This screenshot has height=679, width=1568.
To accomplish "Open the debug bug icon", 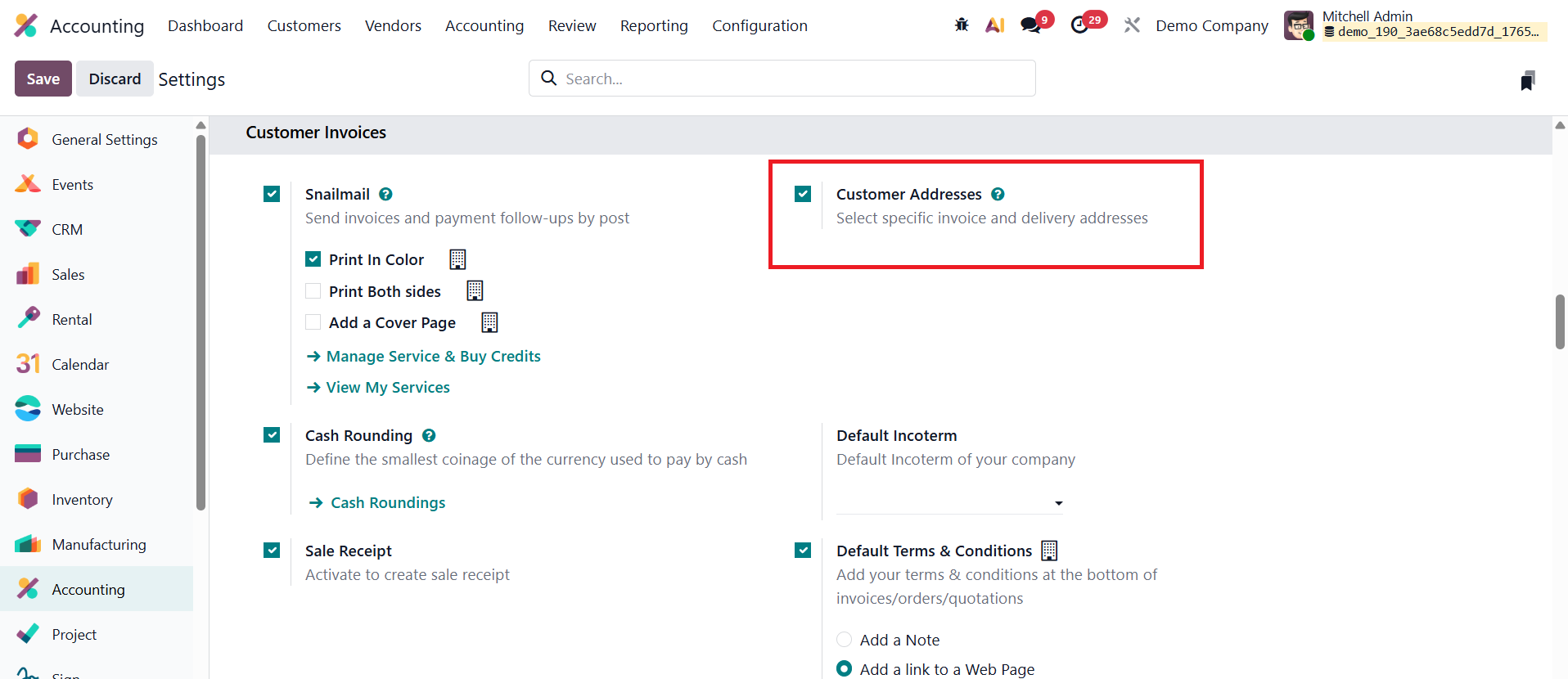I will click(x=962, y=25).
